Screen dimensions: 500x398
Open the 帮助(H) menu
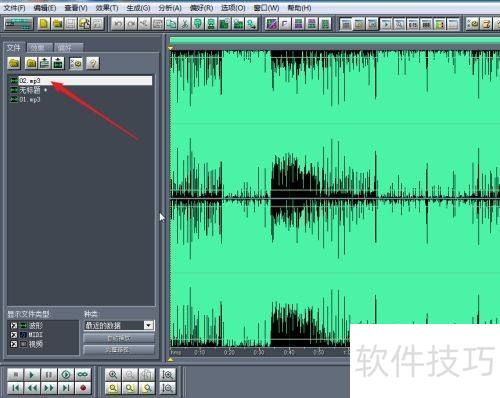[x=299, y=8]
